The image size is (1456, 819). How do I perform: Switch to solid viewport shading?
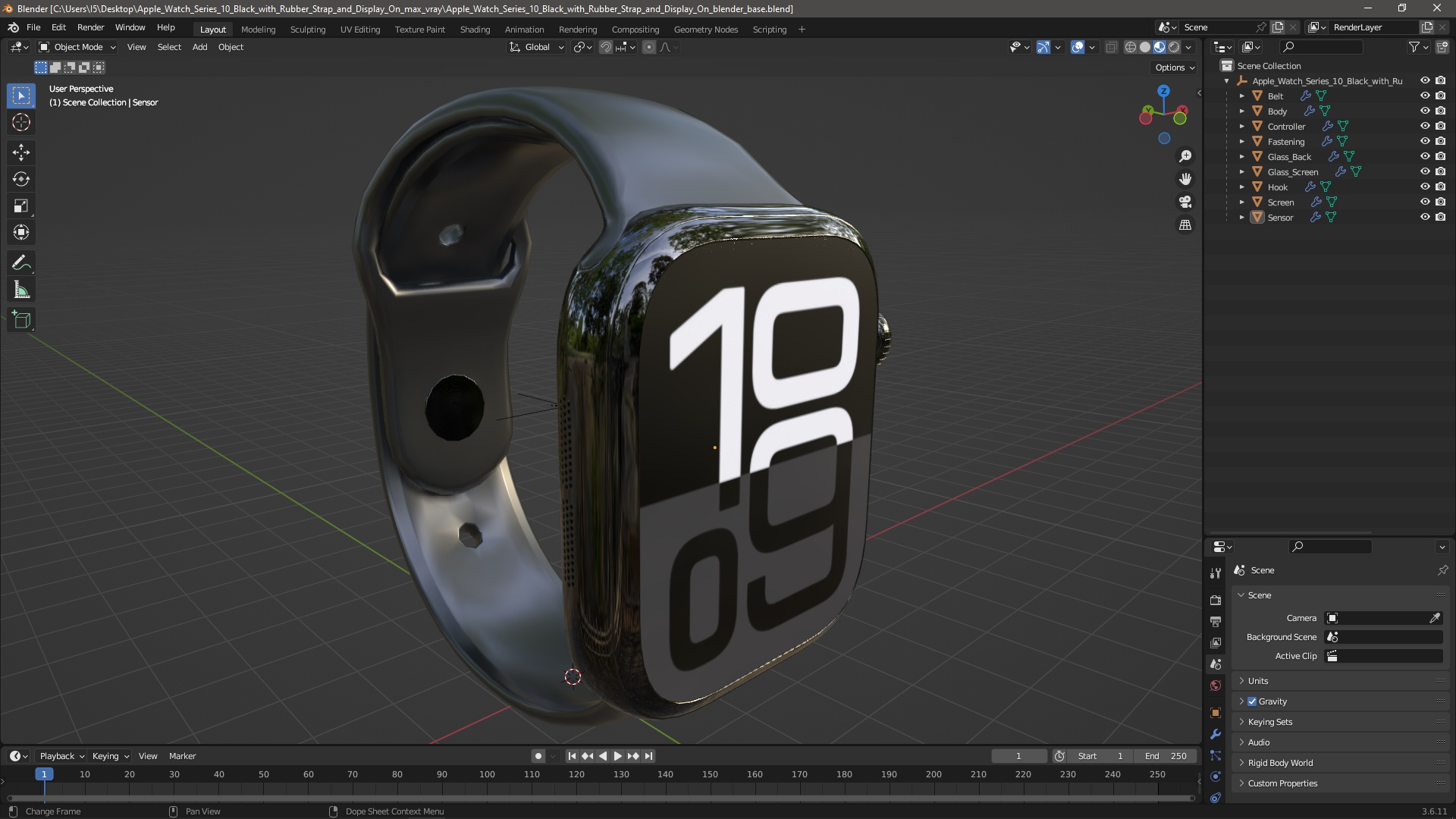pyautogui.click(x=1145, y=47)
